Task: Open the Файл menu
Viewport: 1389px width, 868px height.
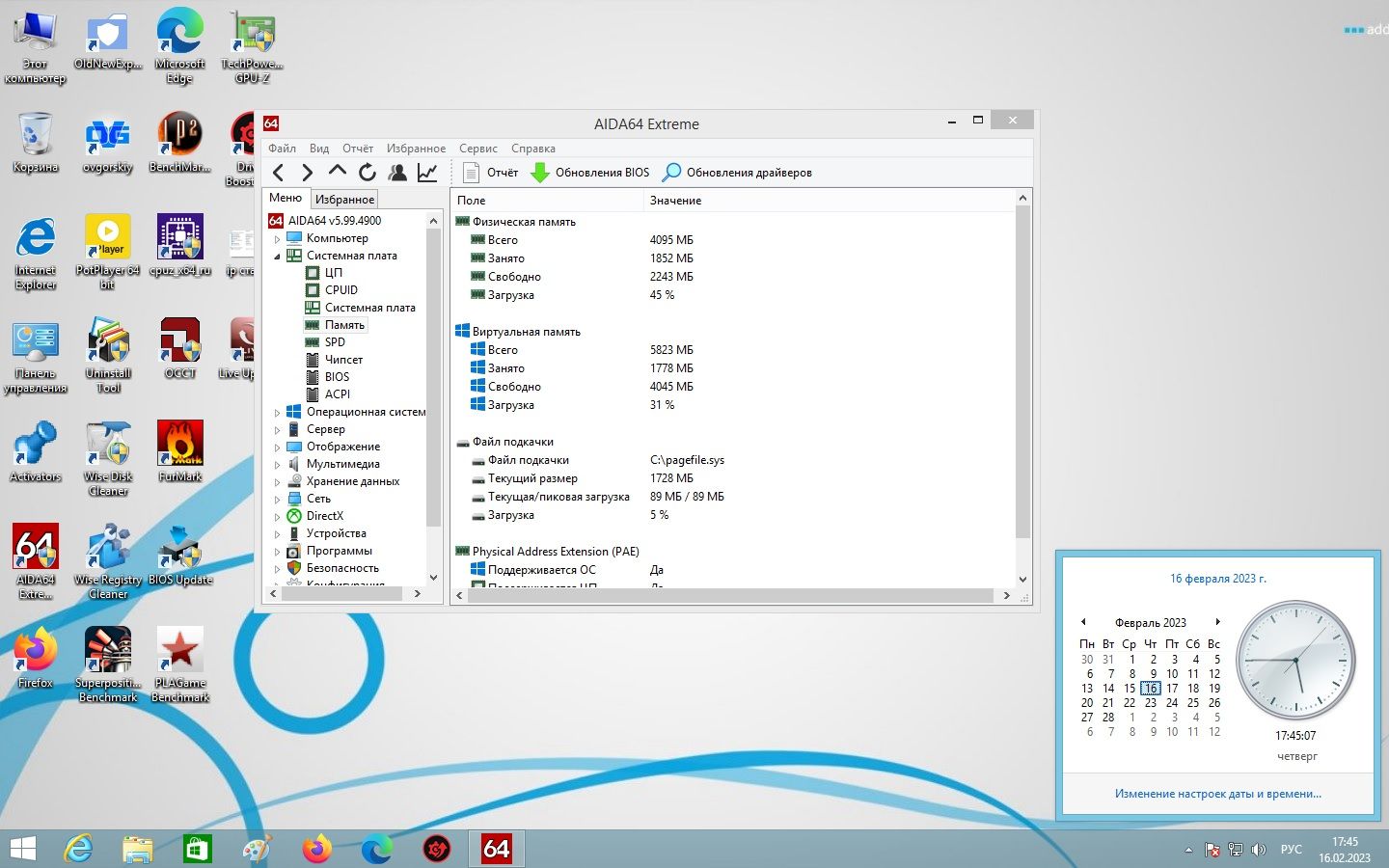Action: click(282, 149)
